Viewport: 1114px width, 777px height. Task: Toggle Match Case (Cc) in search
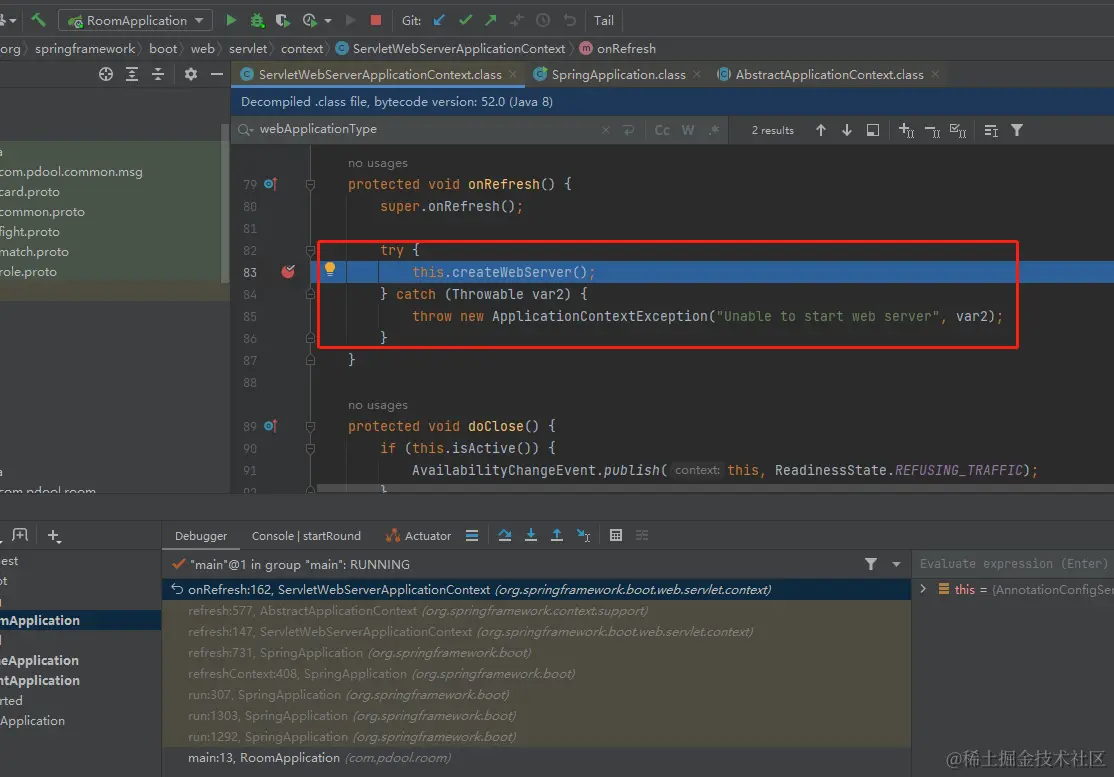662,130
